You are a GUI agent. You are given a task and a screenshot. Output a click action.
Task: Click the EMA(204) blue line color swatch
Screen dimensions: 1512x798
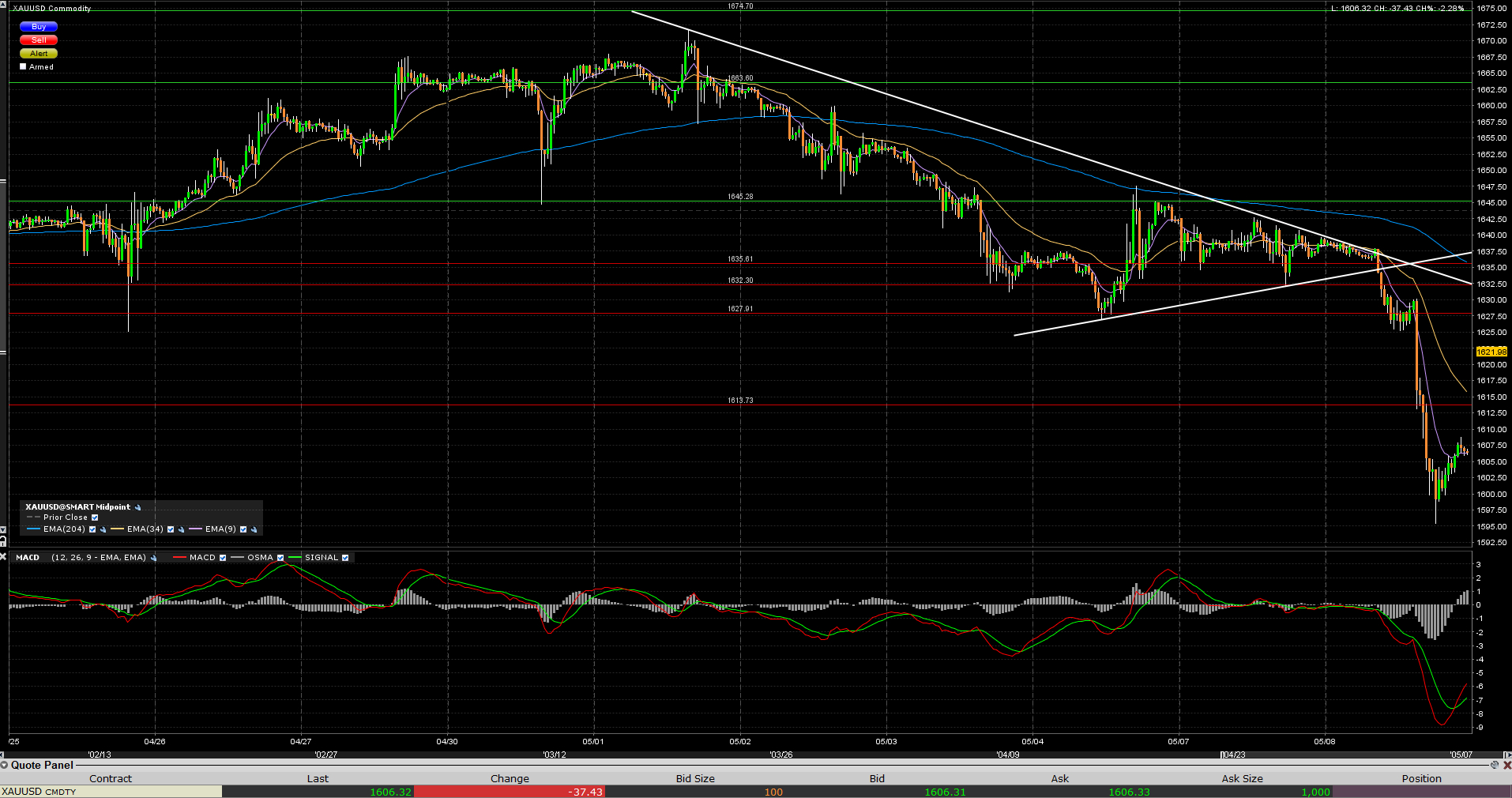coord(33,529)
